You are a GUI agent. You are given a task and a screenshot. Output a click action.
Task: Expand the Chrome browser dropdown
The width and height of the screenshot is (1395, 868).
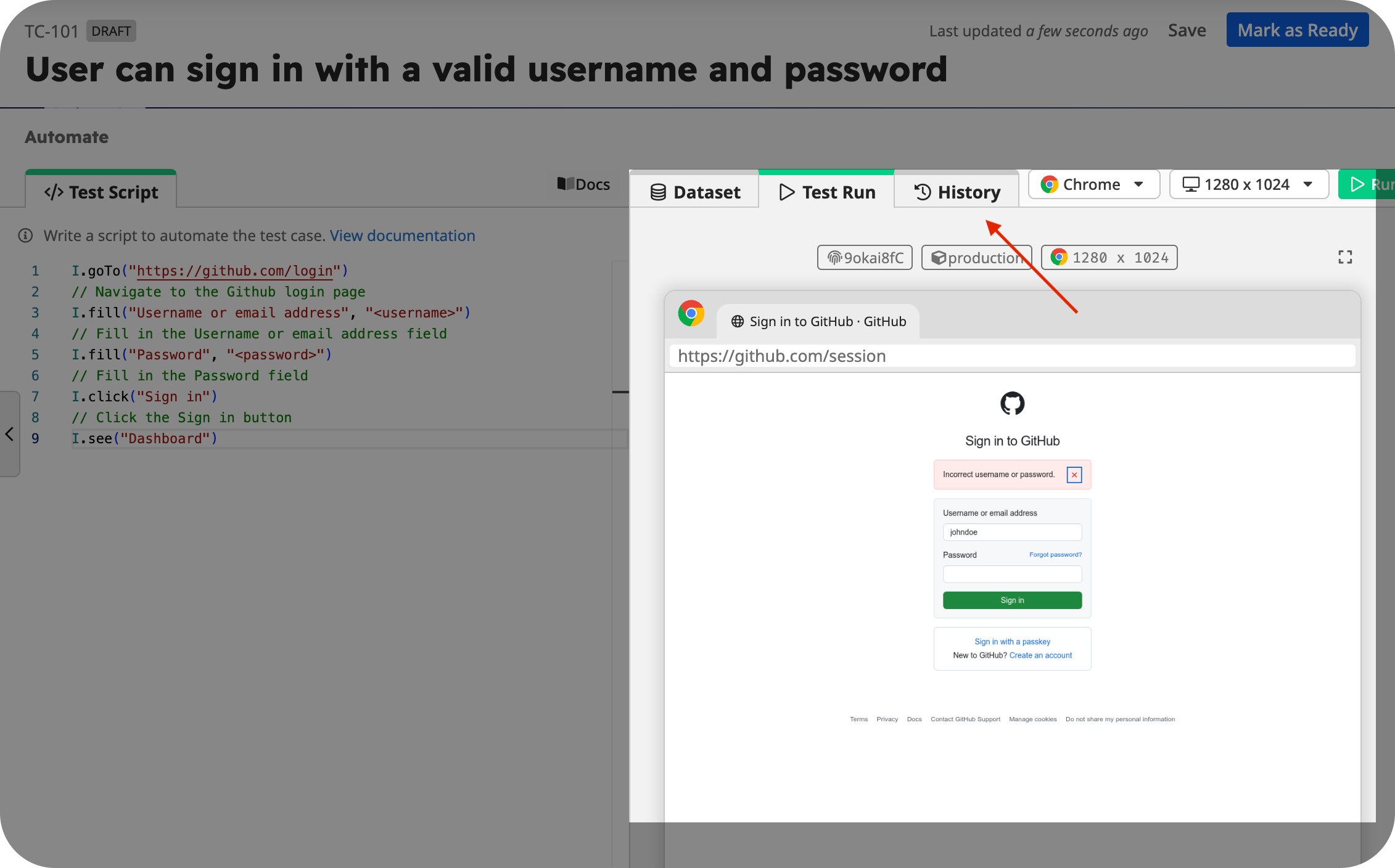(1094, 184)
